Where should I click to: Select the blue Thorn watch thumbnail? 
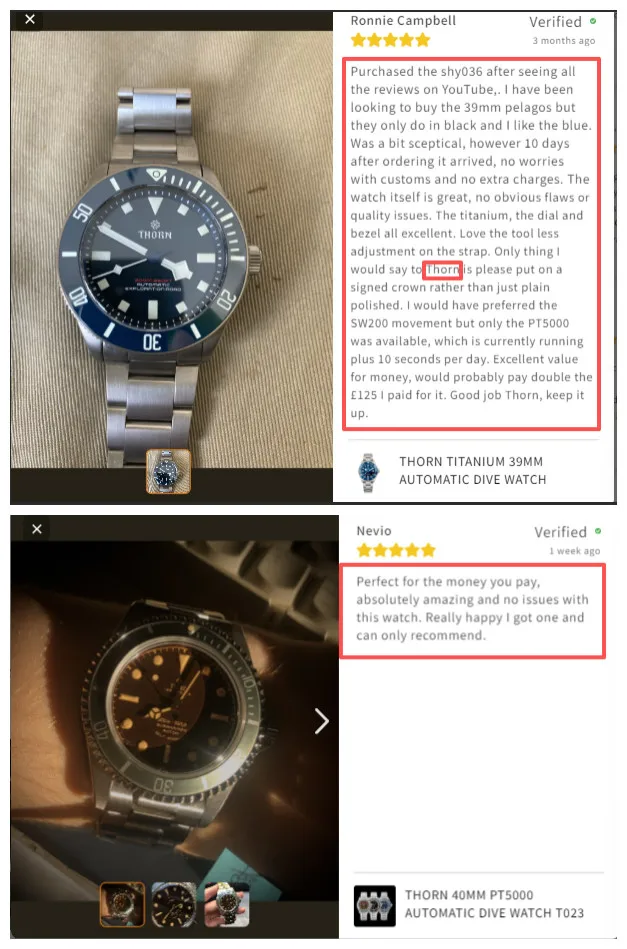click(x=168, y=471)
